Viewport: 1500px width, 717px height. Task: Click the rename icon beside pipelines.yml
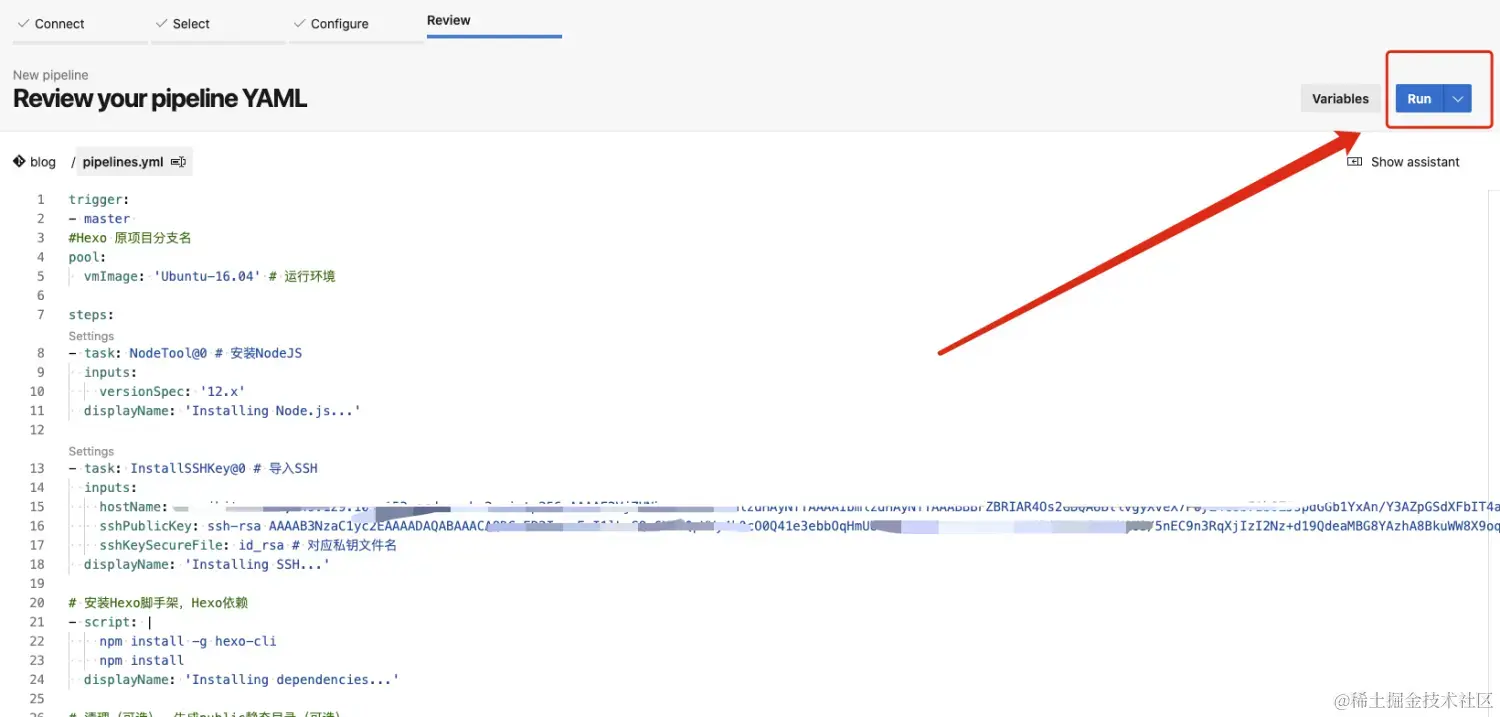(x=178, y=161)
